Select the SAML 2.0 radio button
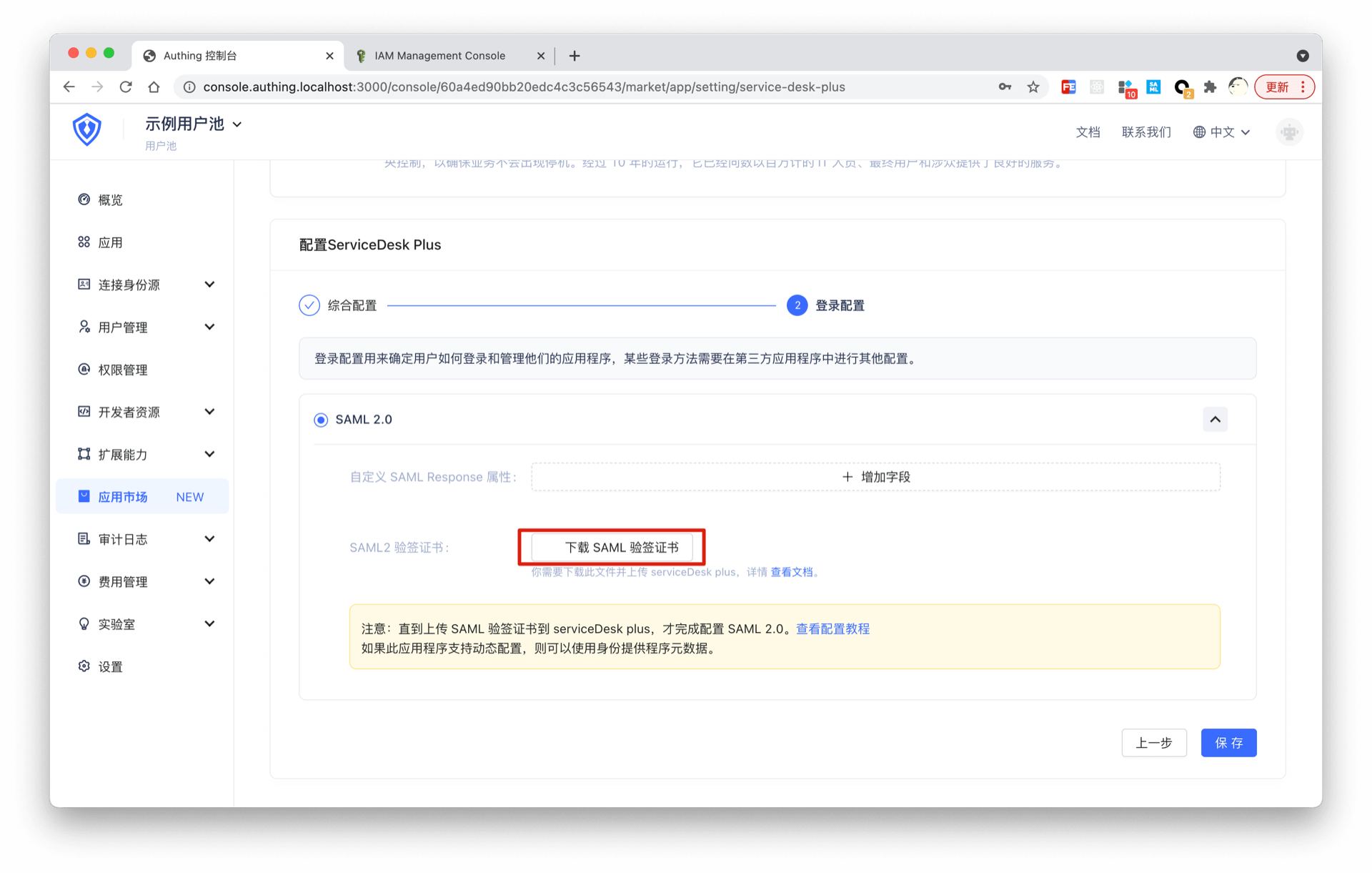Viewport: 1372px width, 873px height. (321, 420)
